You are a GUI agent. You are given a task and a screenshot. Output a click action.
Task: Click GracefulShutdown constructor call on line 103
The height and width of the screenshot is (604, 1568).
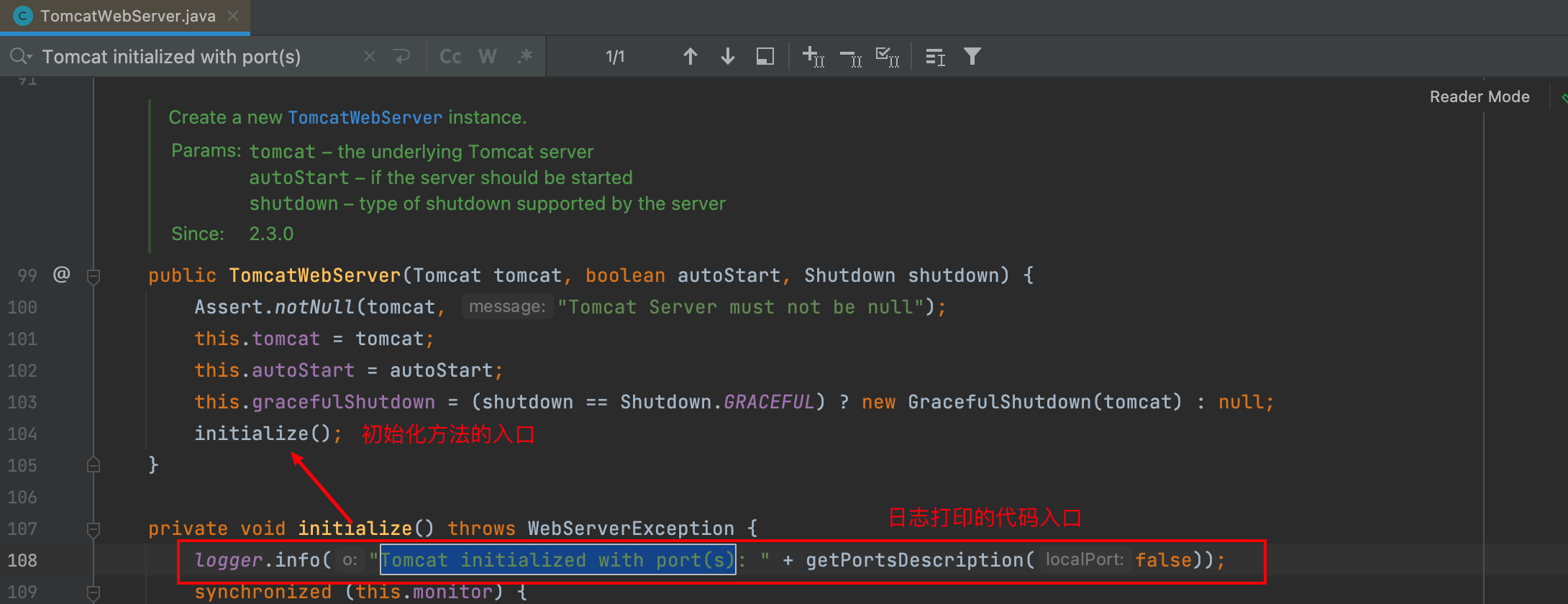pos(1044,402)
